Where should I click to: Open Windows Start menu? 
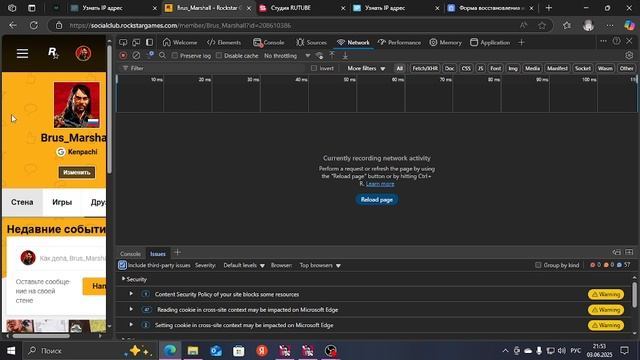click(x=11, y=351)
